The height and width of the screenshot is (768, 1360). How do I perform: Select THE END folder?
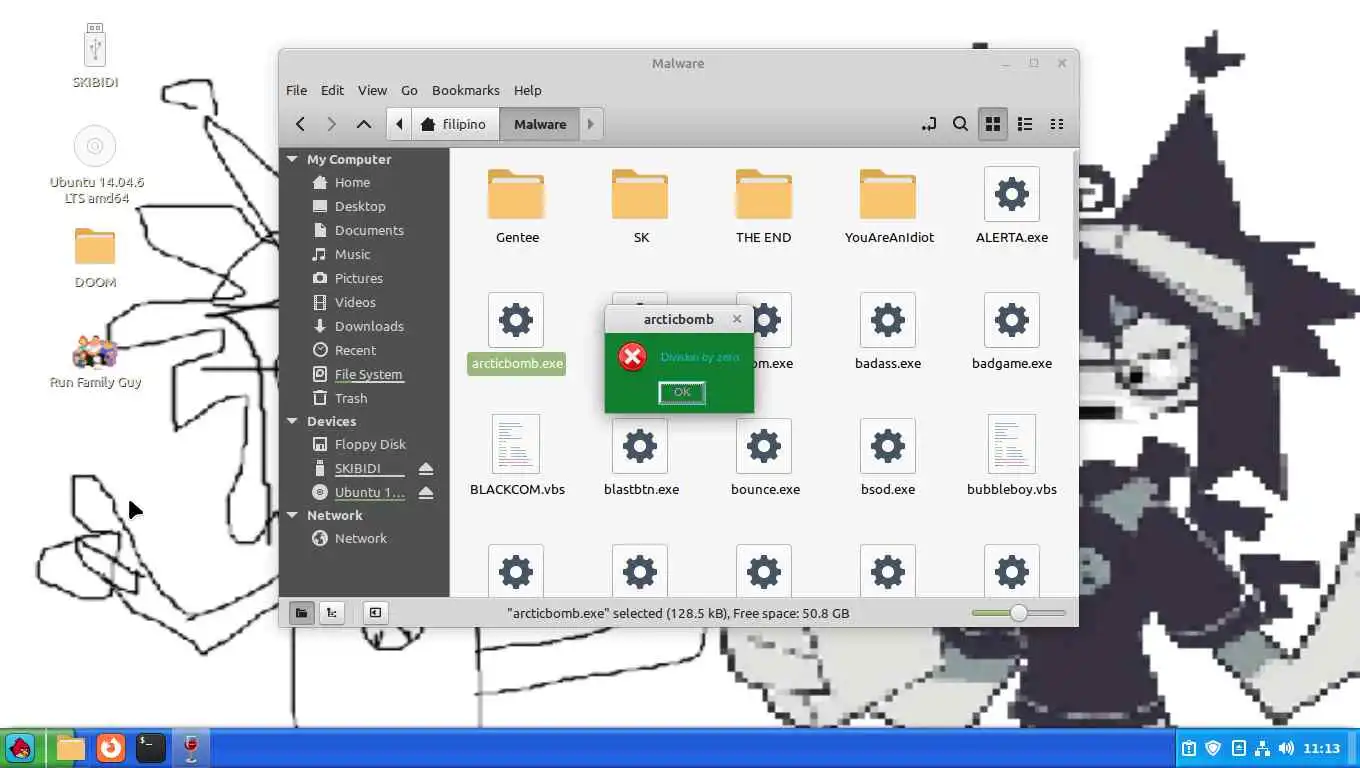click(x=763, y=207)
